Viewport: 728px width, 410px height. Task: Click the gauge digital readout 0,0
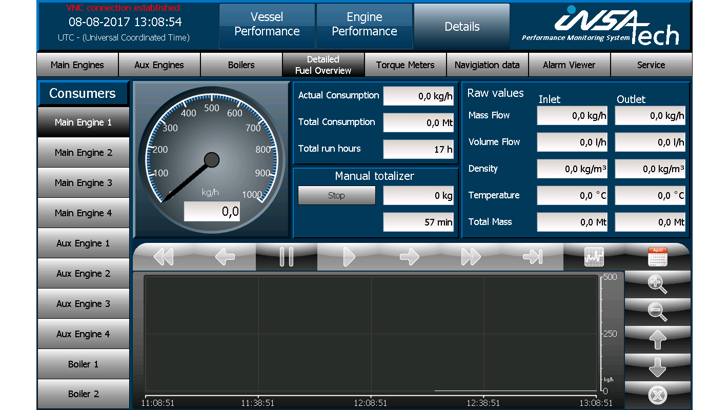pyautogui.click(x=212, y=211)
